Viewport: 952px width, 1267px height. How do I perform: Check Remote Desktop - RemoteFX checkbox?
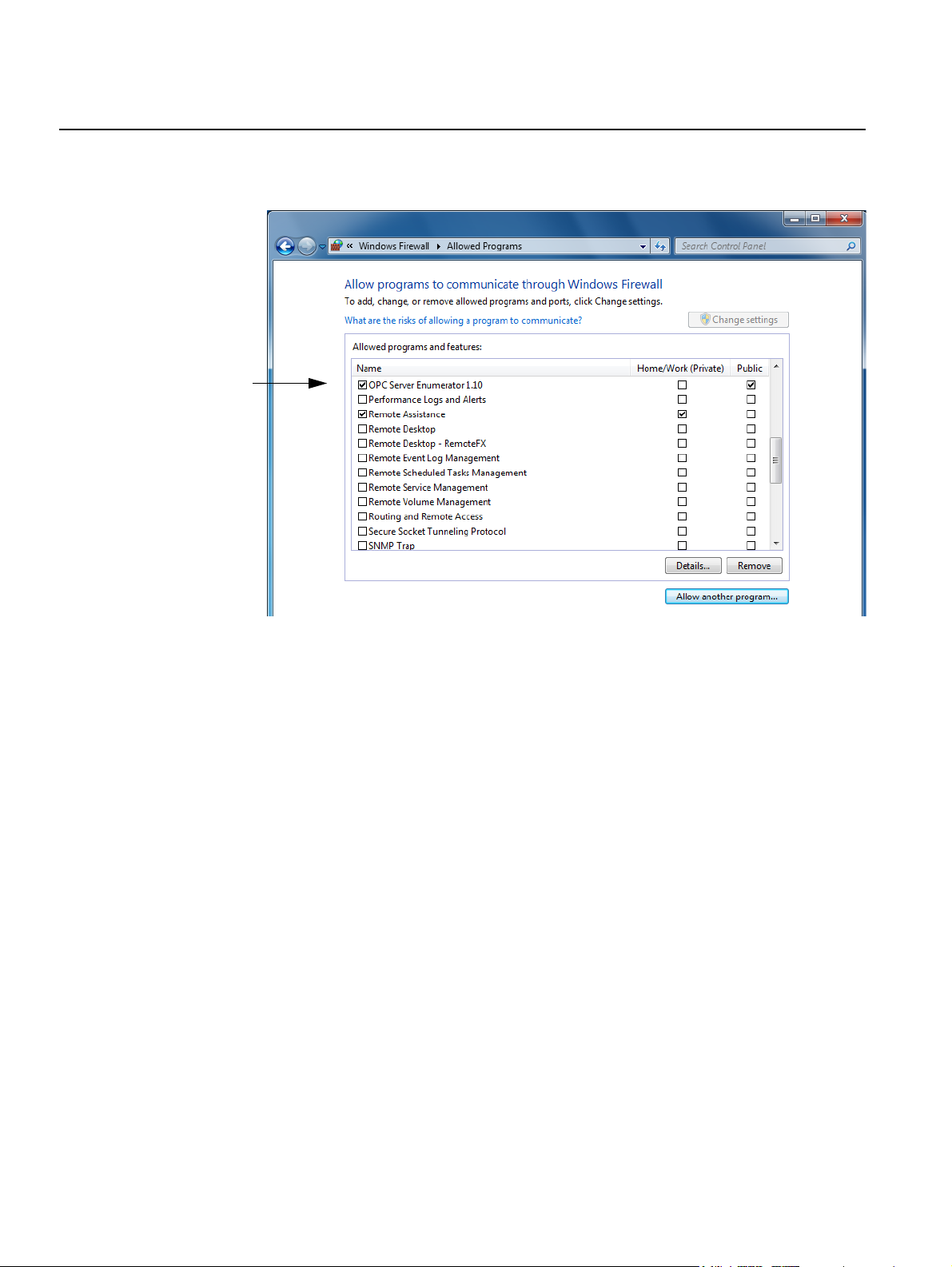pyautogui.click(x=363, y=444)
